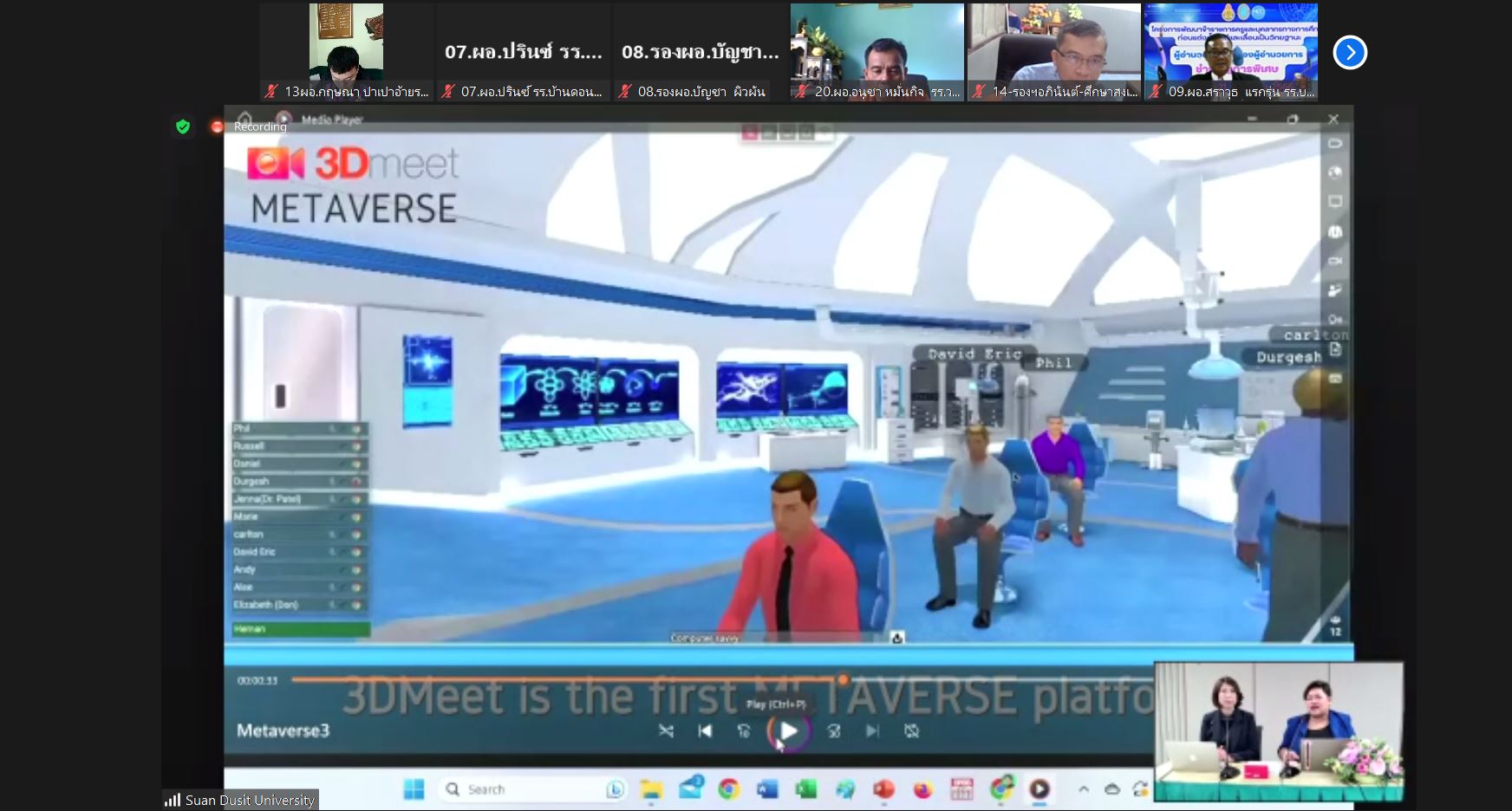
Task: Toggle shuffle in Media Player
Action: (666, 731)
